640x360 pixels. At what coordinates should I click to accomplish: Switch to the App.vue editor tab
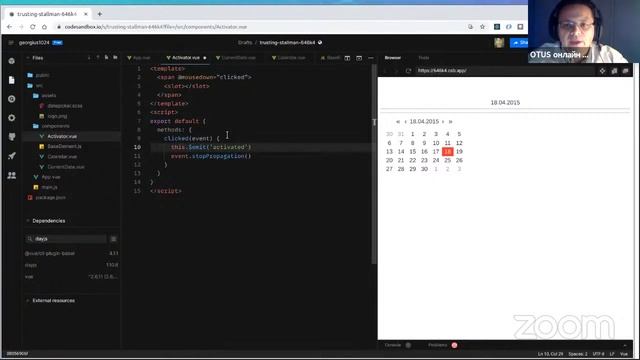[x=139, y=58]
